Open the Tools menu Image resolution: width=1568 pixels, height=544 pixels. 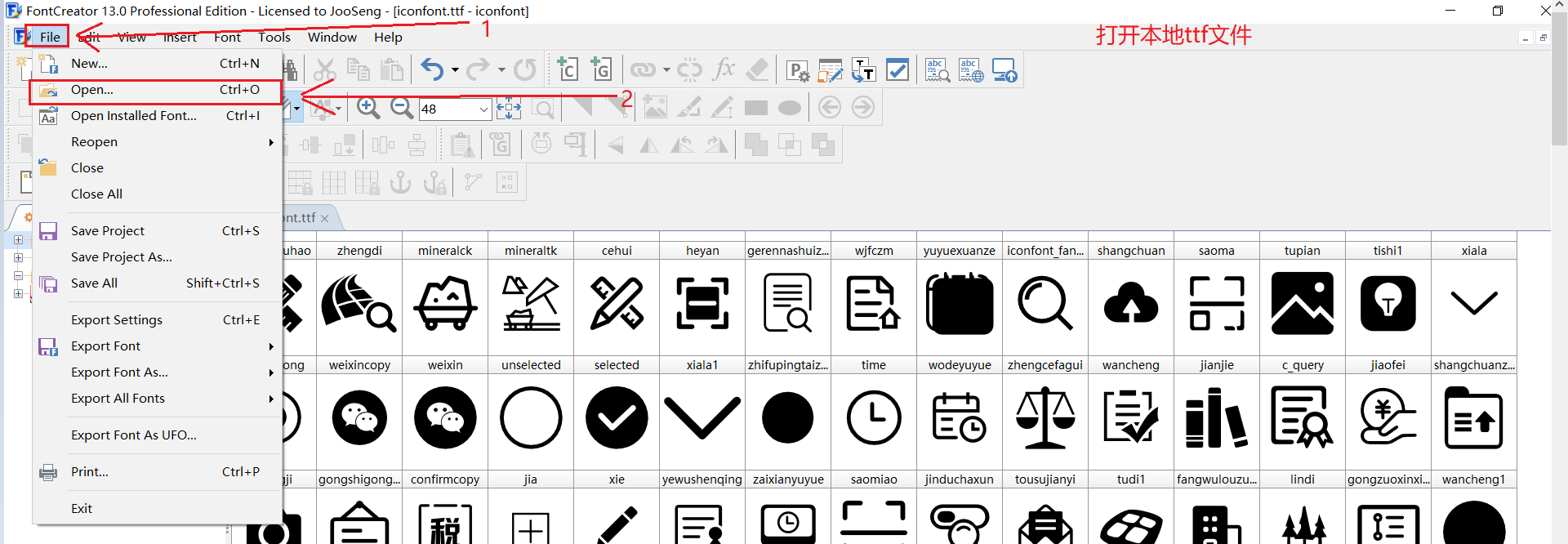pyautogui.click(x=274, y=38)
